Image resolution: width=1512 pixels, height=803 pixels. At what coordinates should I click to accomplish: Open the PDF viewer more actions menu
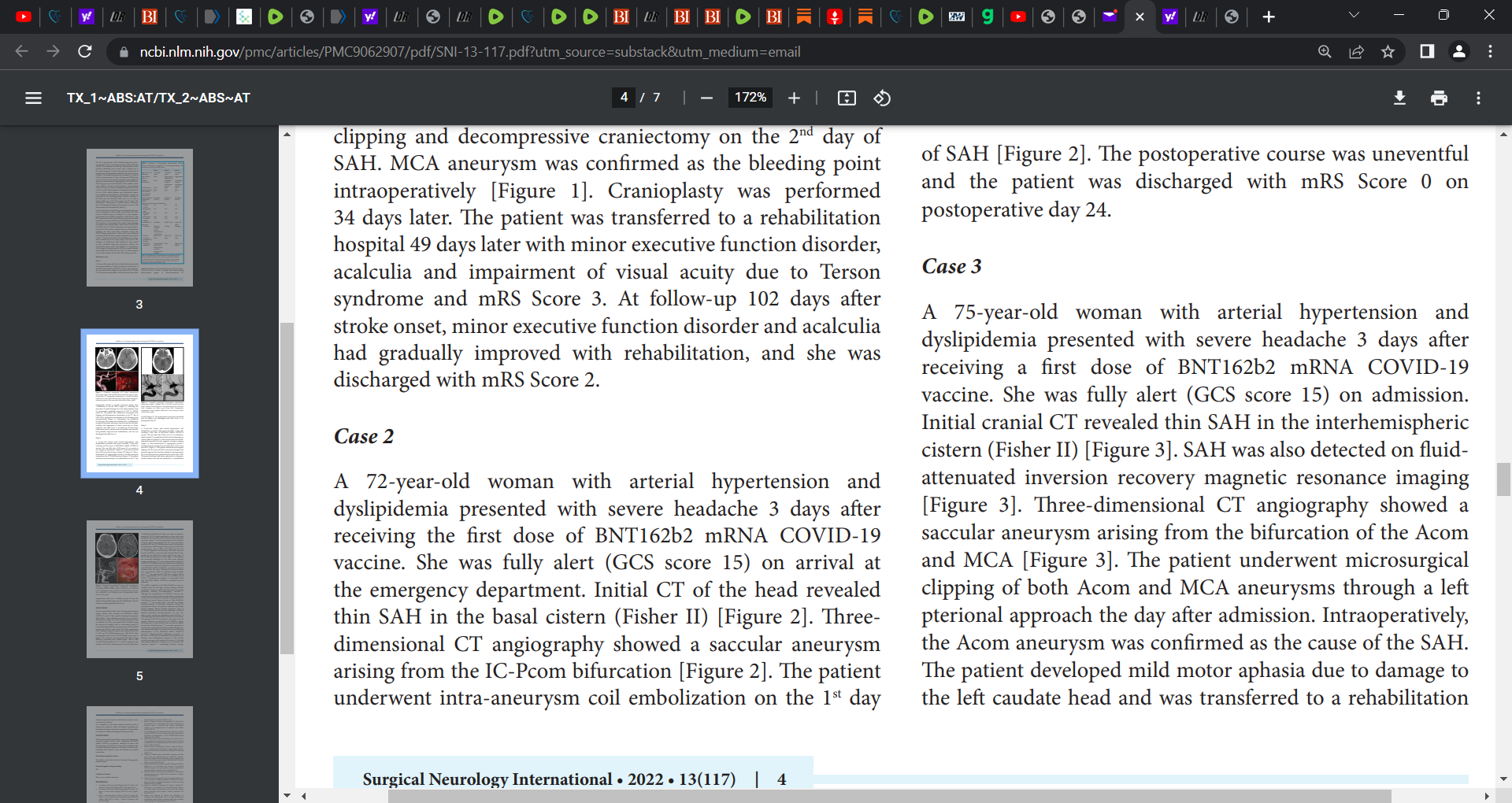(x=1478, y=98)
